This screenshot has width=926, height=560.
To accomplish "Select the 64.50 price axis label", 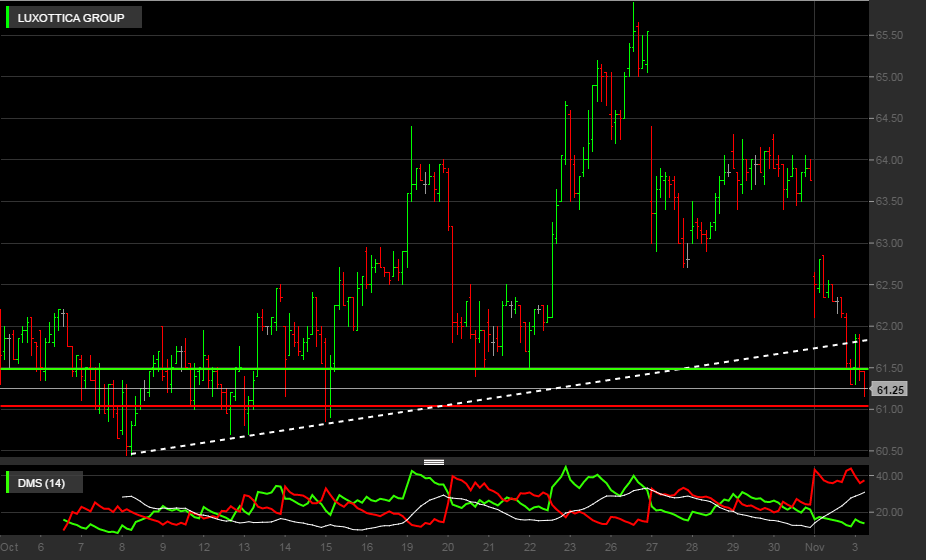I will tap(889, 119).
